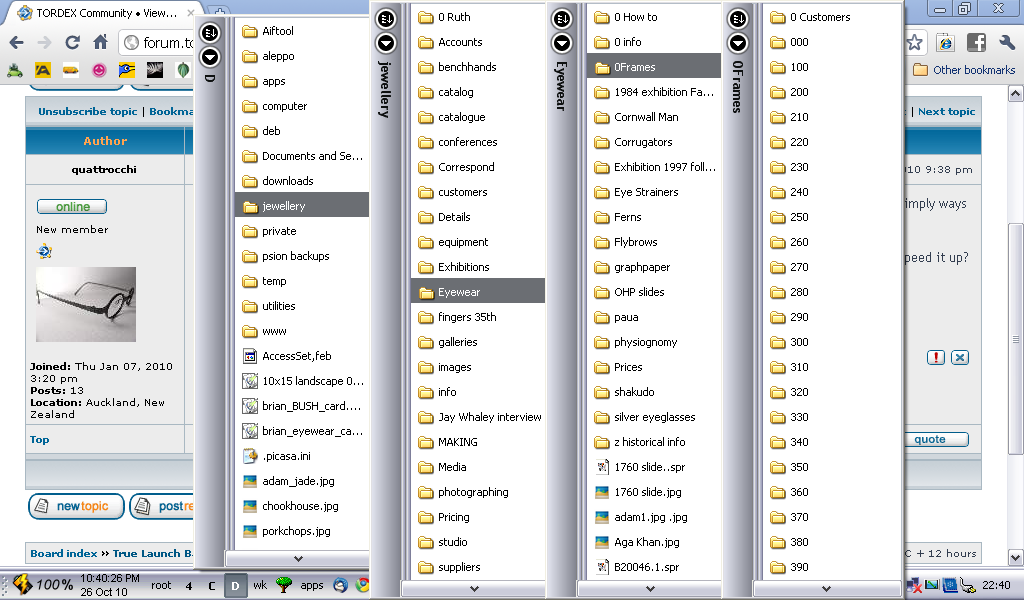This screenshot has width=1024, height=600.
Task: Open the porkchops.jpg image file
Action: [x=295, y=531]
